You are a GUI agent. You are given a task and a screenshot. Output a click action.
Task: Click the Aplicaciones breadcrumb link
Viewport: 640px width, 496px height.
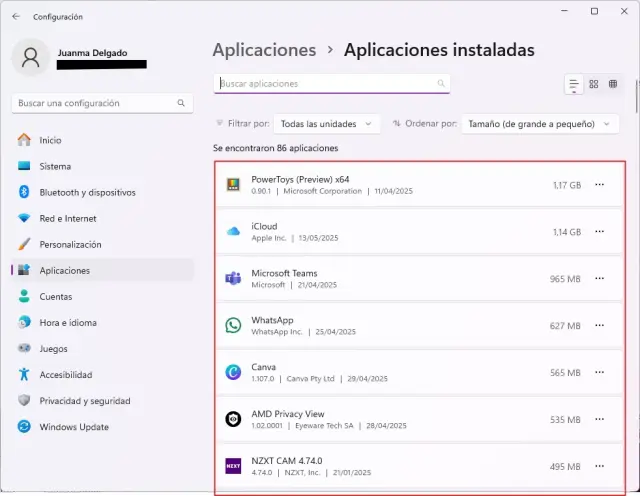264,50
